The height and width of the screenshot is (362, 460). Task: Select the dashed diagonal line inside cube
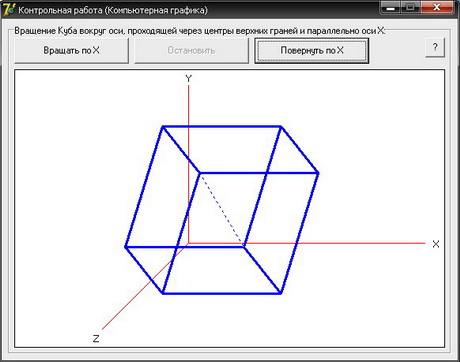click(222, 209)
